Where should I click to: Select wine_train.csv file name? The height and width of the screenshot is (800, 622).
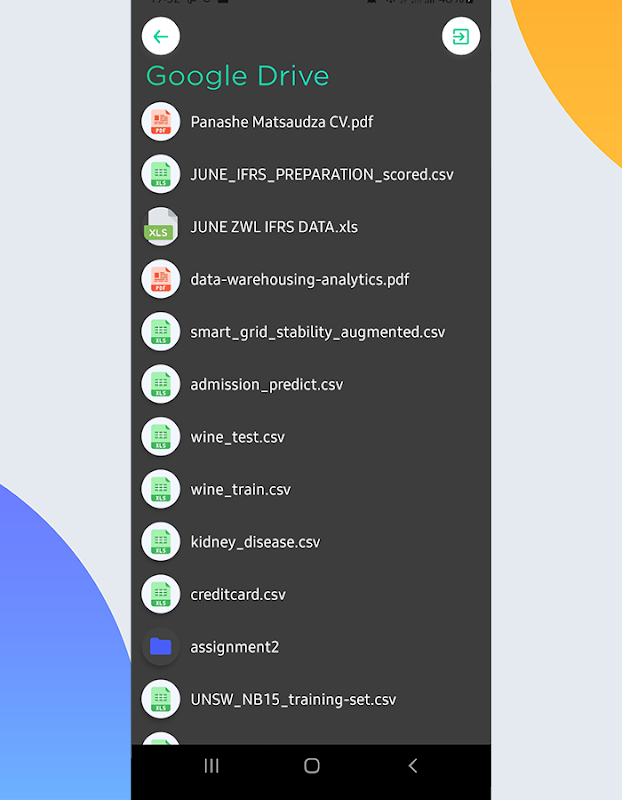[x=240, y=490]
